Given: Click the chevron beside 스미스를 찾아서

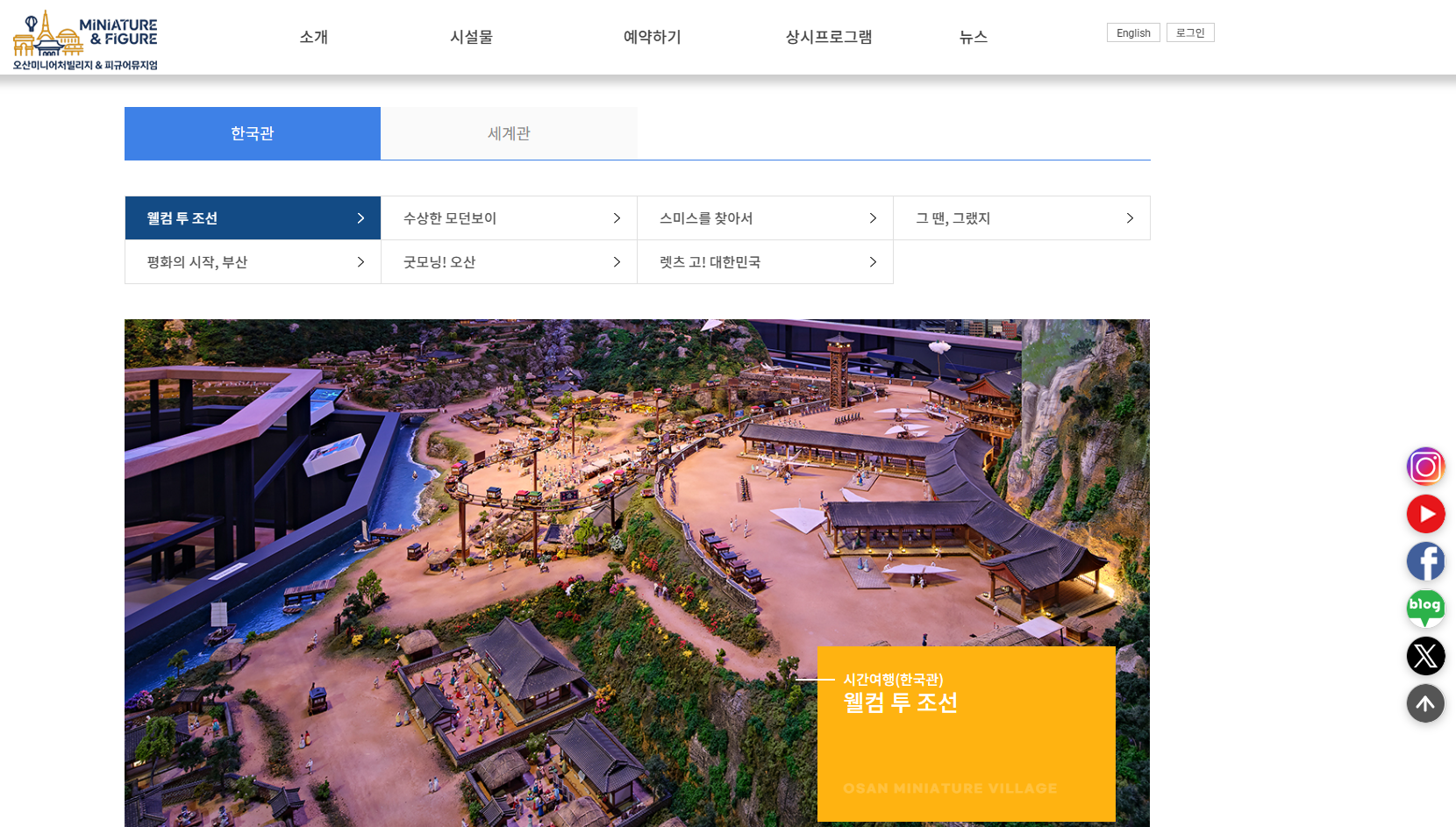Looking at the screenshot, I should click(873, 218).
